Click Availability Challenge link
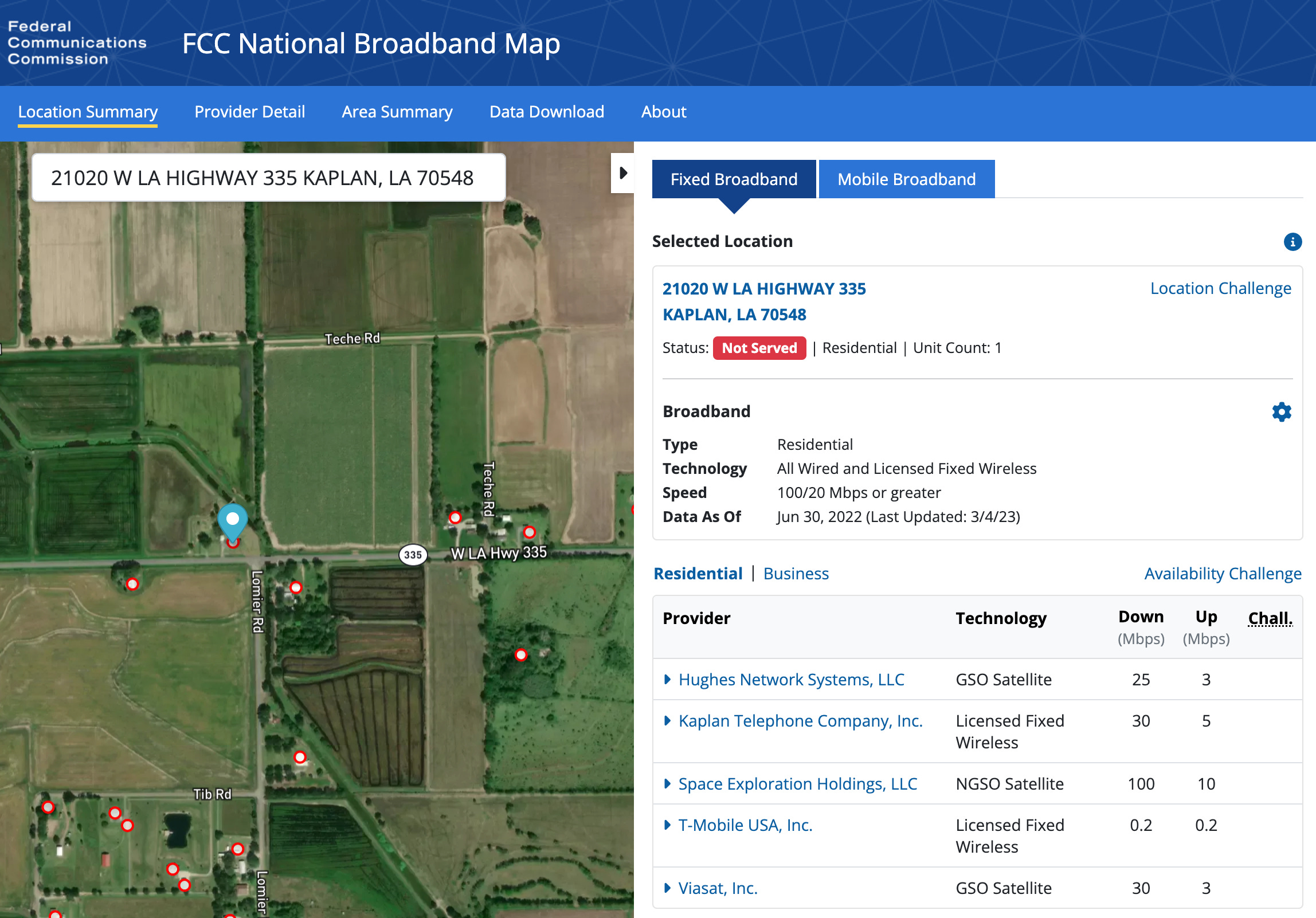 (1223, 574)
